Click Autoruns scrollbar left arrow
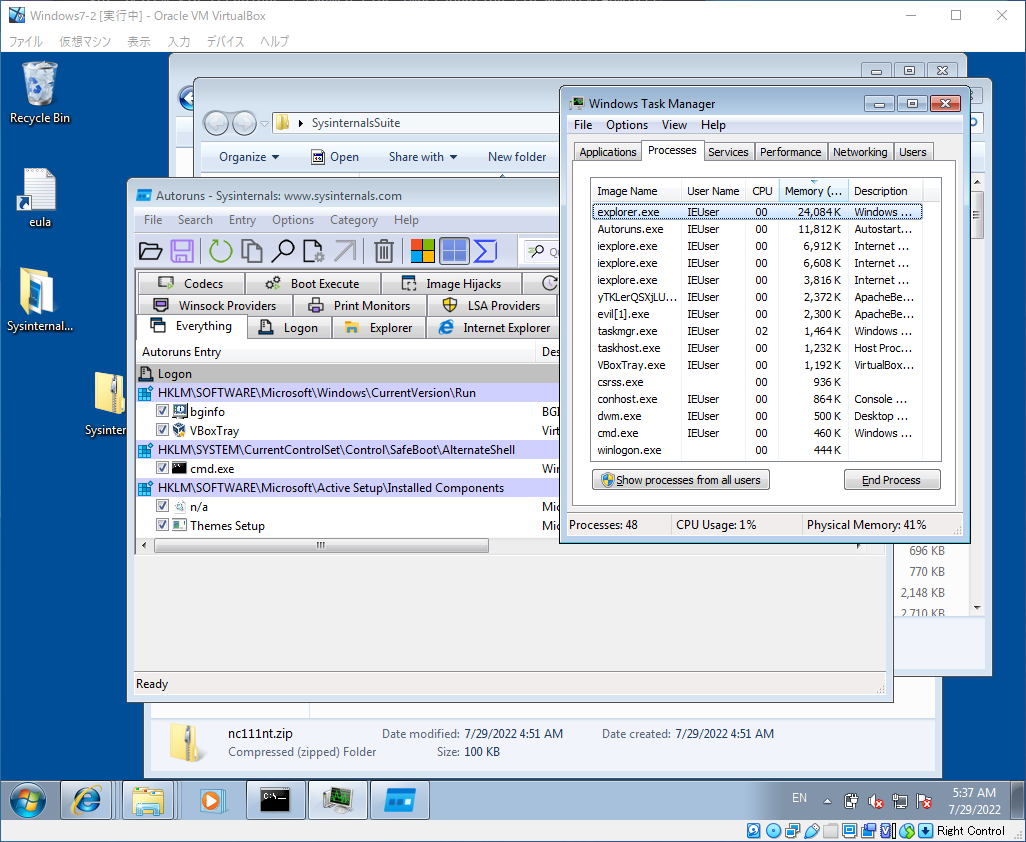1026x842 pixels. [x=145, y=546]
